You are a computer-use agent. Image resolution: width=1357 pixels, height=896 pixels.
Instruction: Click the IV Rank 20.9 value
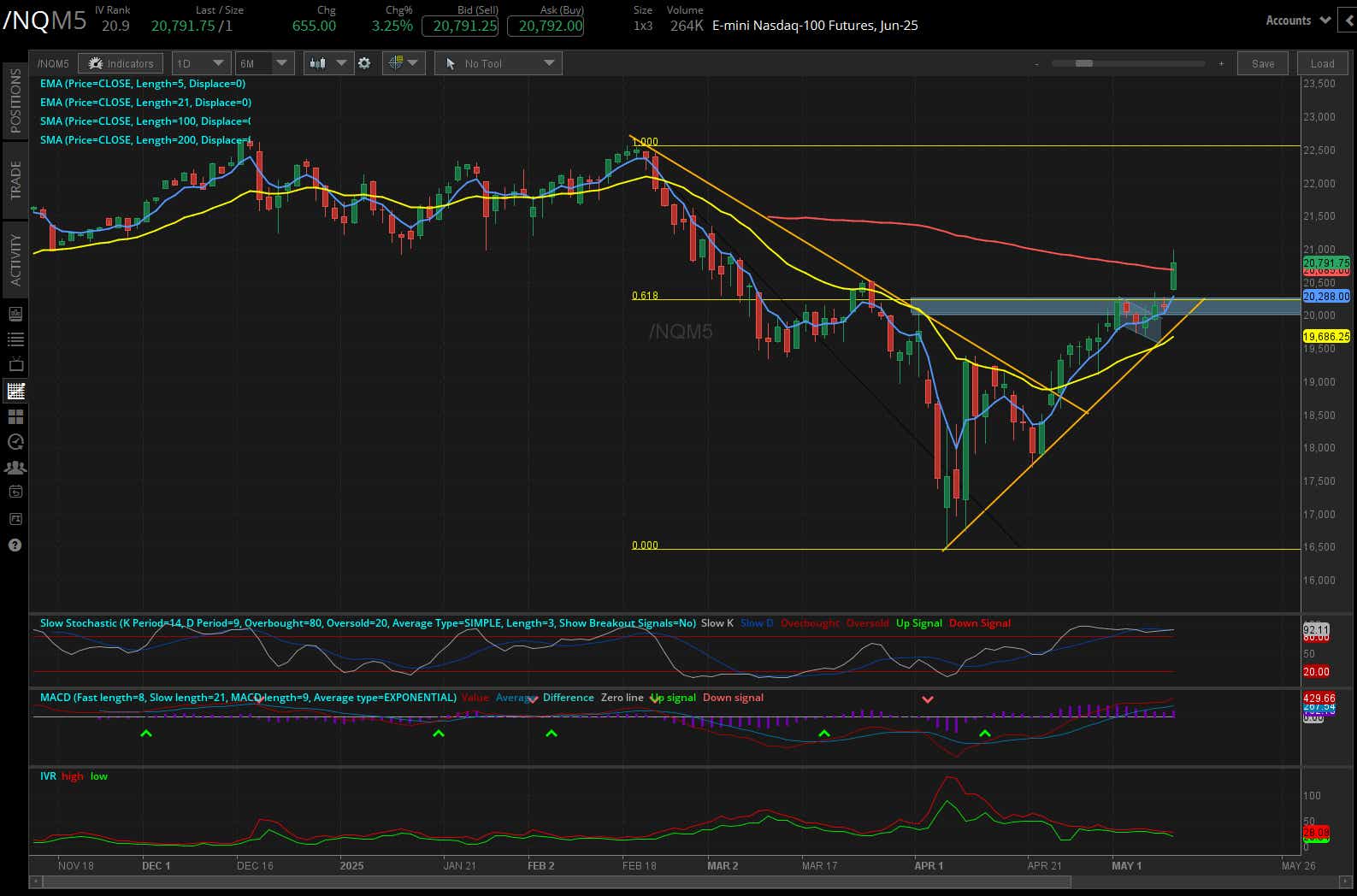coord(115,26)
